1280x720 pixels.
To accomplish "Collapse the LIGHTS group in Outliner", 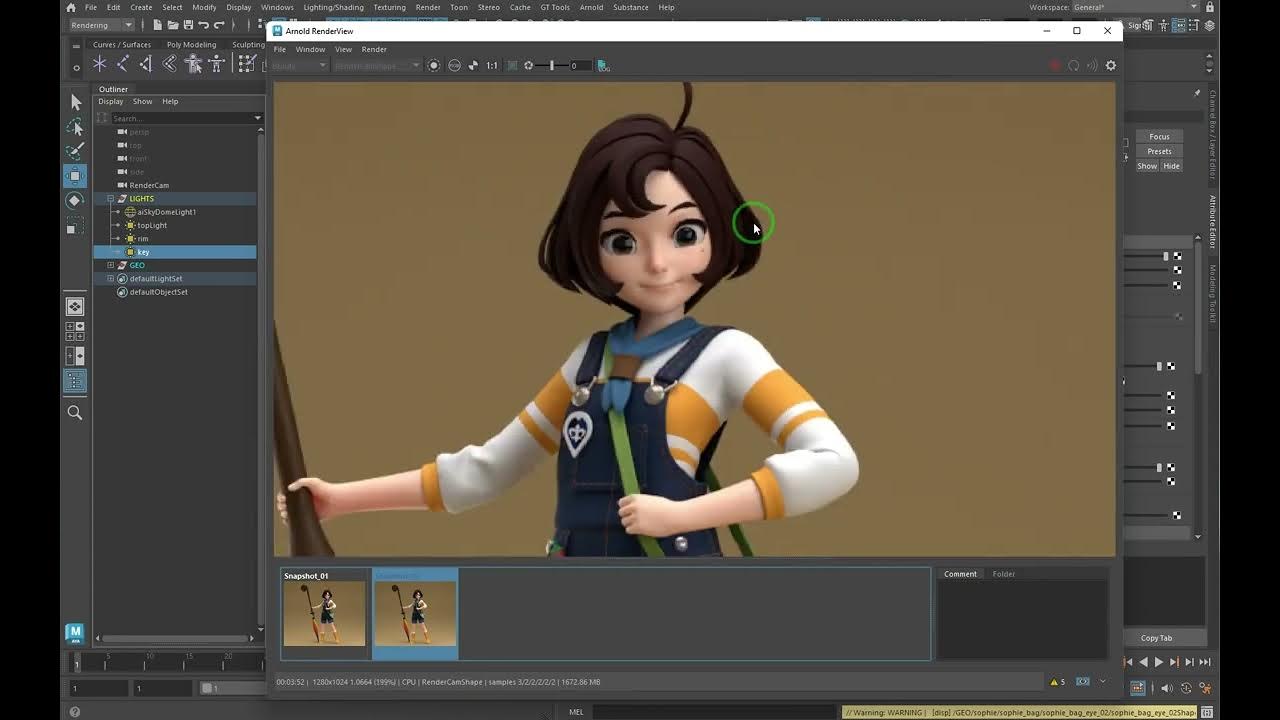I will coord(110,199).
